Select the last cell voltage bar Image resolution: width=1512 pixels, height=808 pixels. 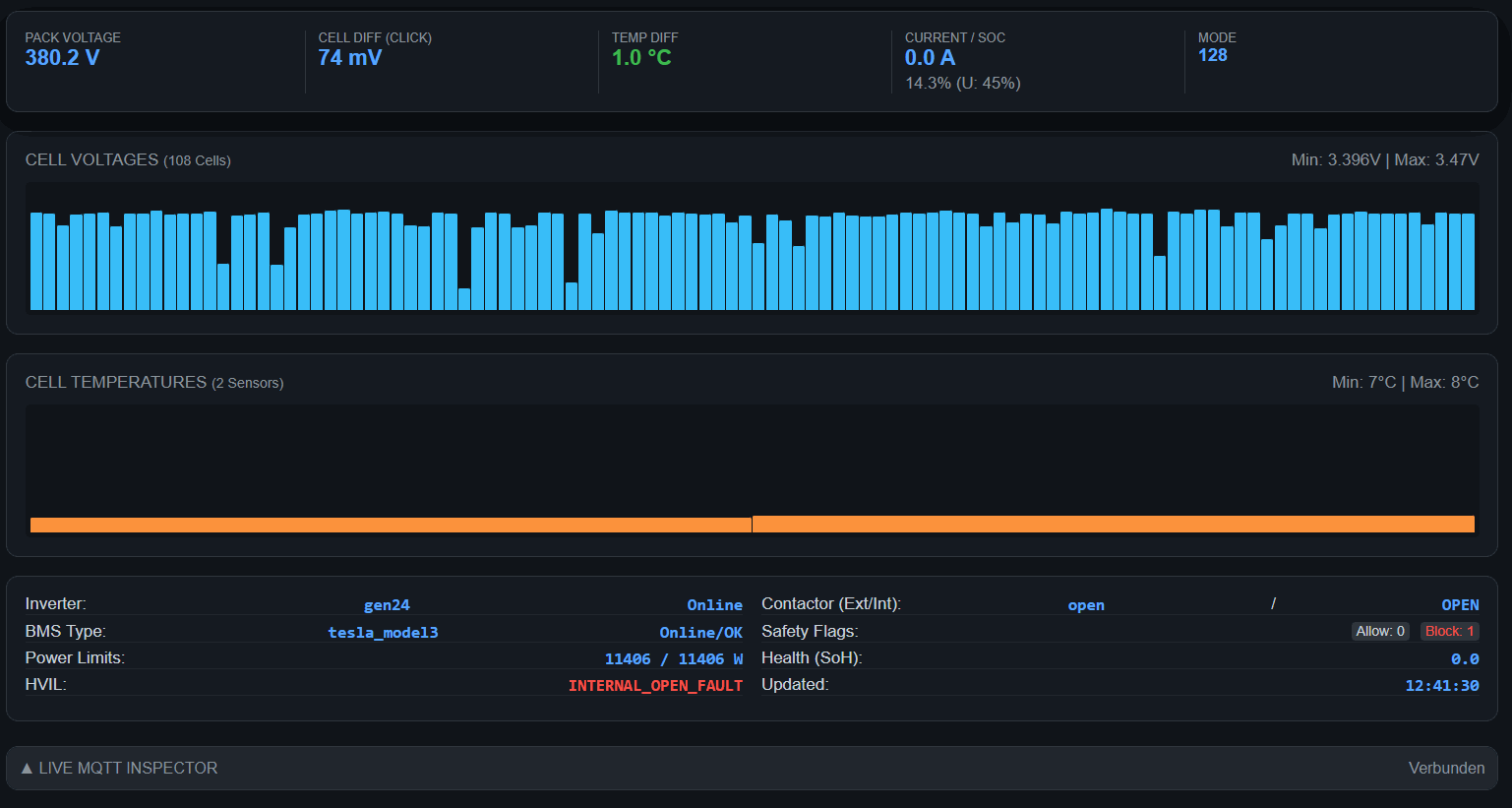[1468, 261]
